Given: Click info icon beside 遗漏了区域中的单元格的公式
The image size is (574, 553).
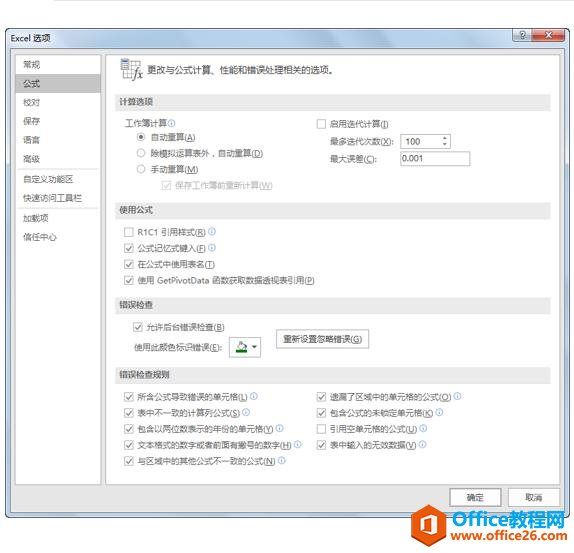Looking at the screenshot, I should [458, 396].
